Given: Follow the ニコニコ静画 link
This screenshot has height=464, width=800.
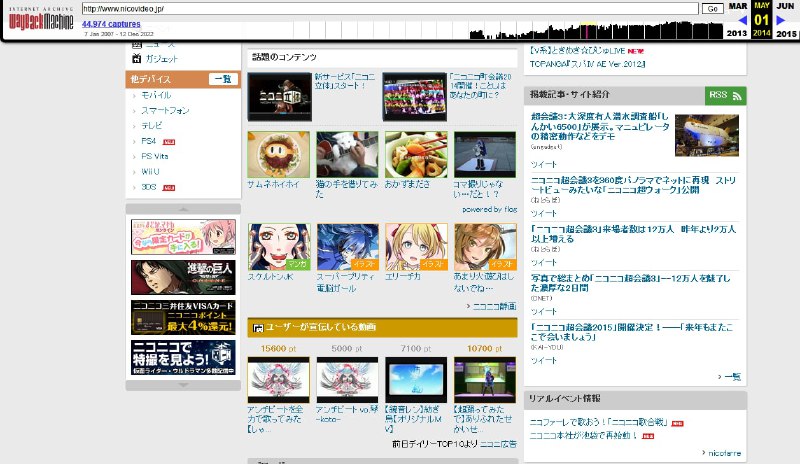Looking at the screenshot, I should pyautogui.click(x=494, y=306).
